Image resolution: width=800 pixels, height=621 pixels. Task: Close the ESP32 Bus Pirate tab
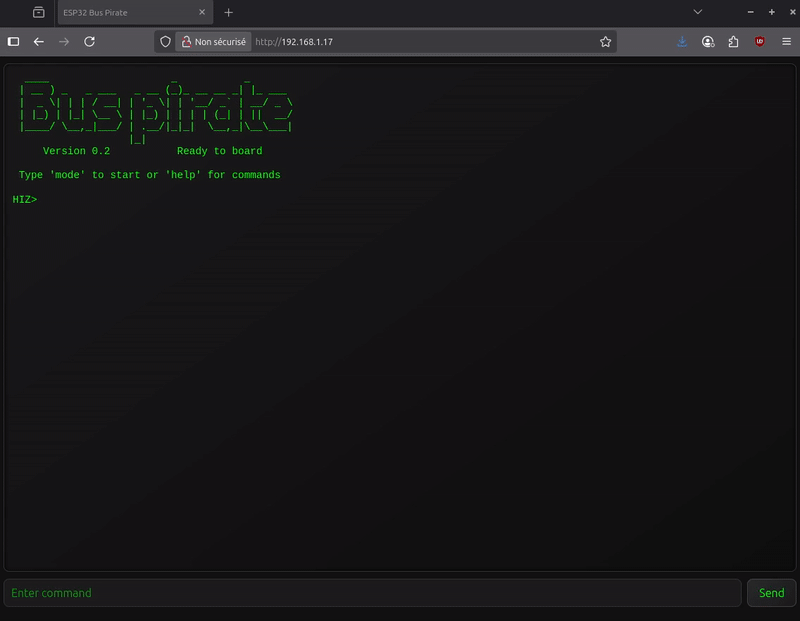pos(202,12)
